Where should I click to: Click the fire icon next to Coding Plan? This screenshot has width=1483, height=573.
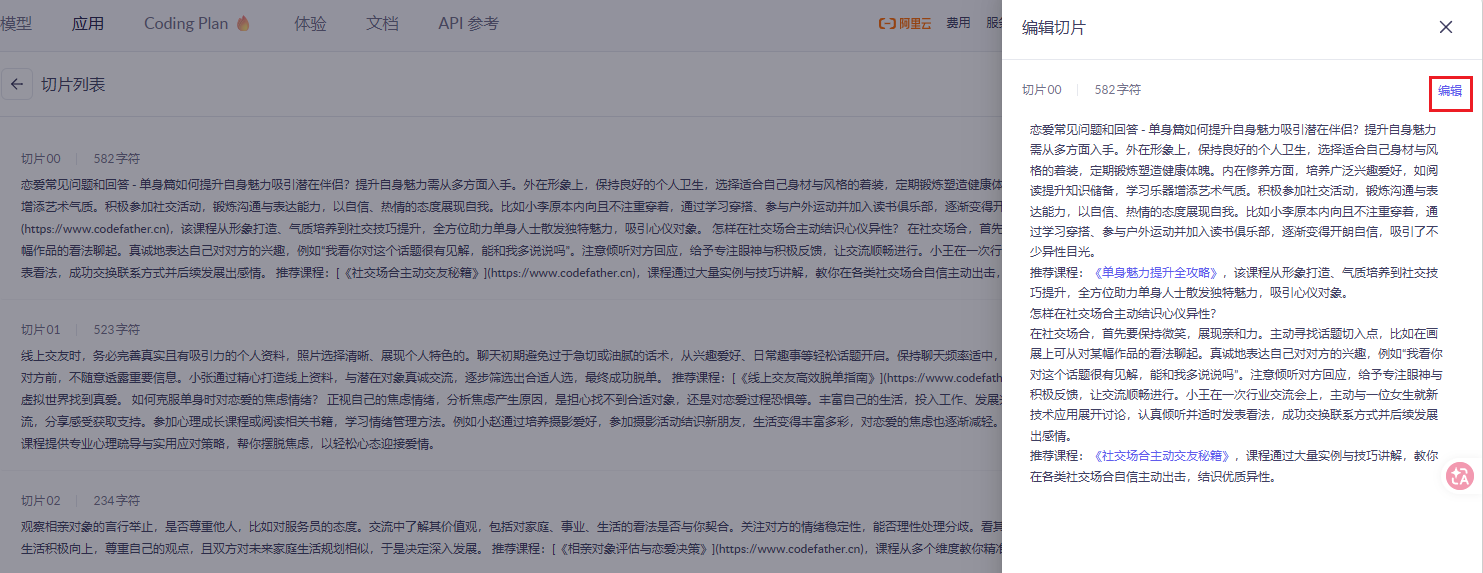tap(243, 24)
